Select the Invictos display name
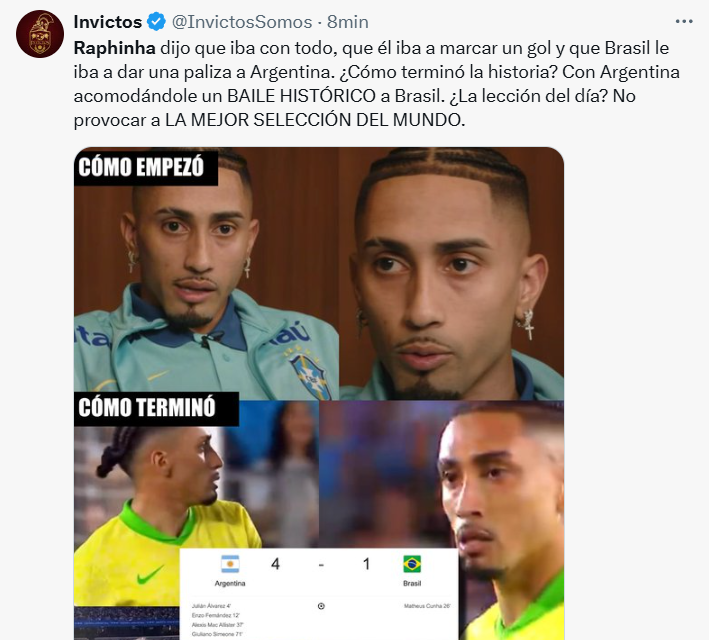The height and width of the screenshot is (640, 709). (108, 22)
